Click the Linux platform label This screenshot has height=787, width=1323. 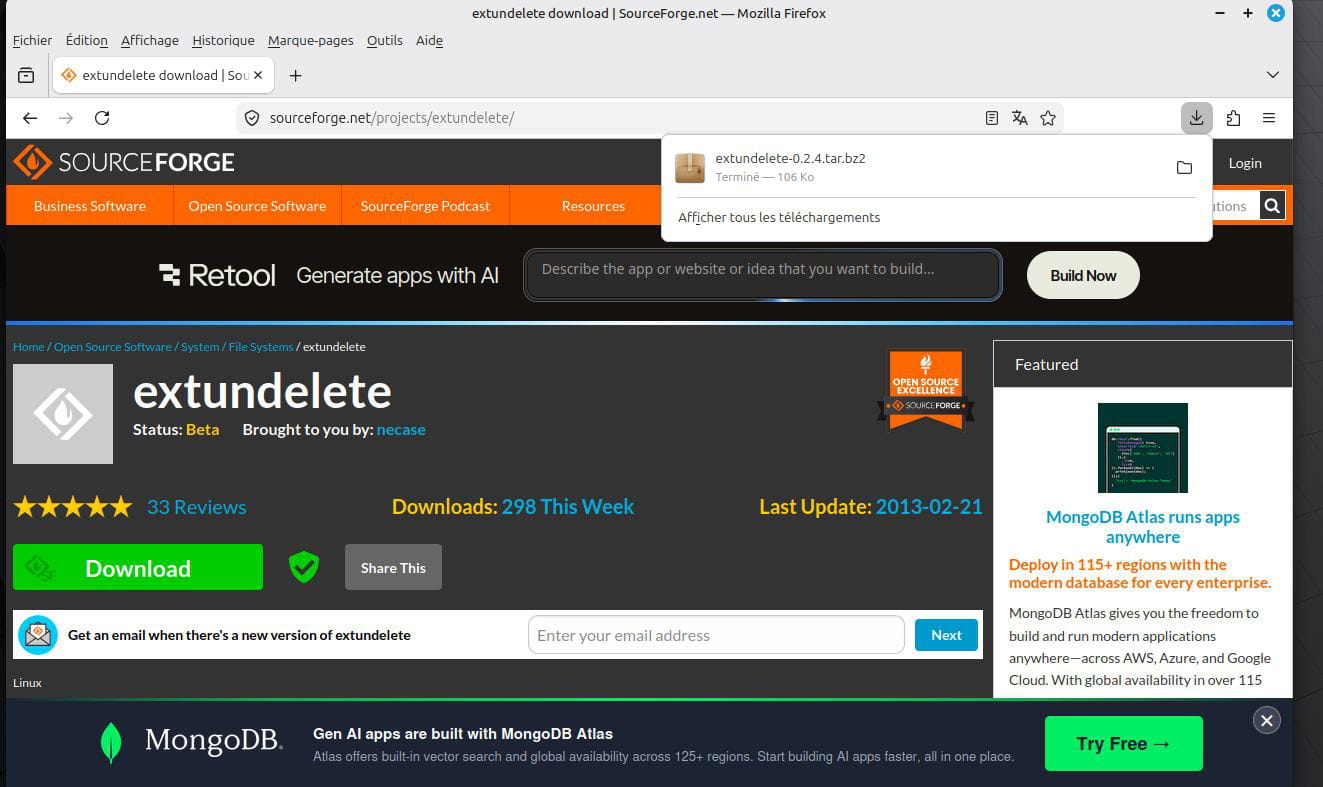(27, 683)
